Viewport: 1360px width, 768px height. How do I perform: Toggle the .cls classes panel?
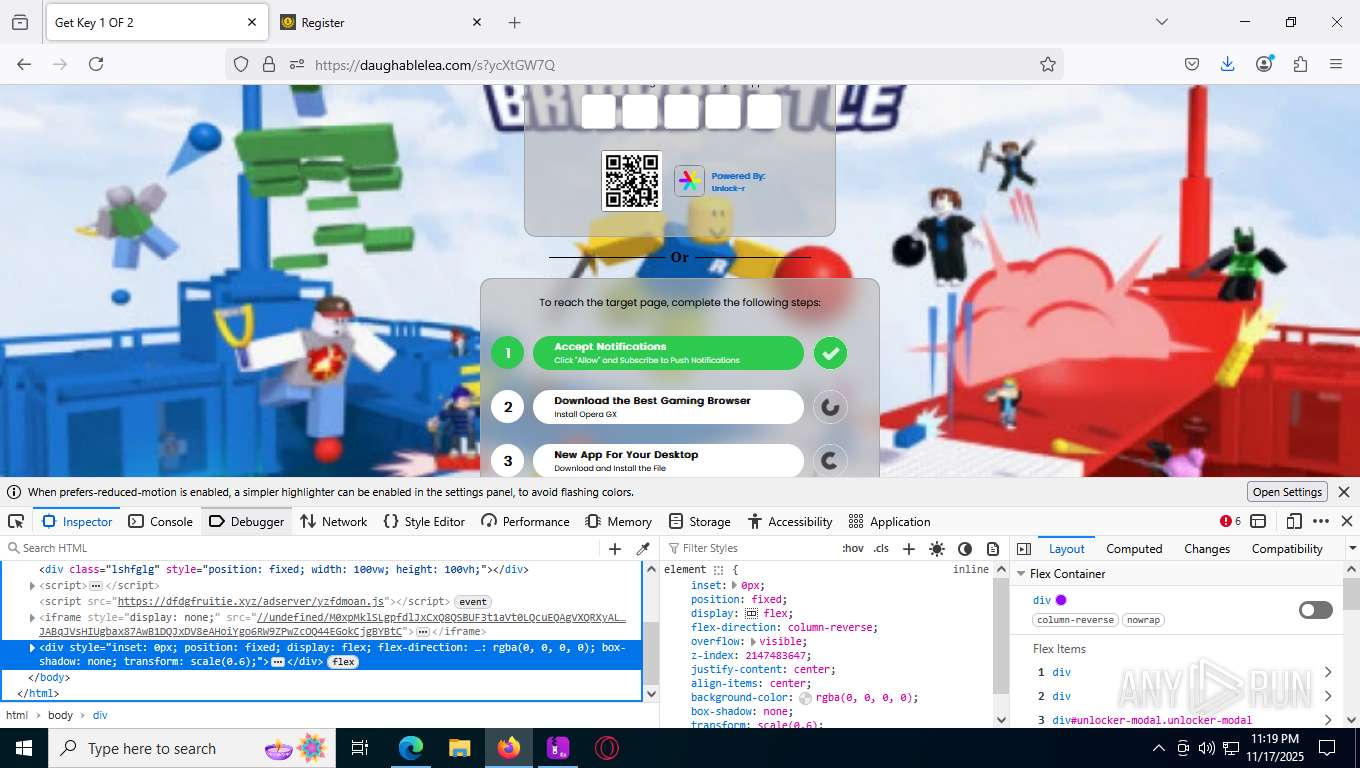click(x=881, y=548)
